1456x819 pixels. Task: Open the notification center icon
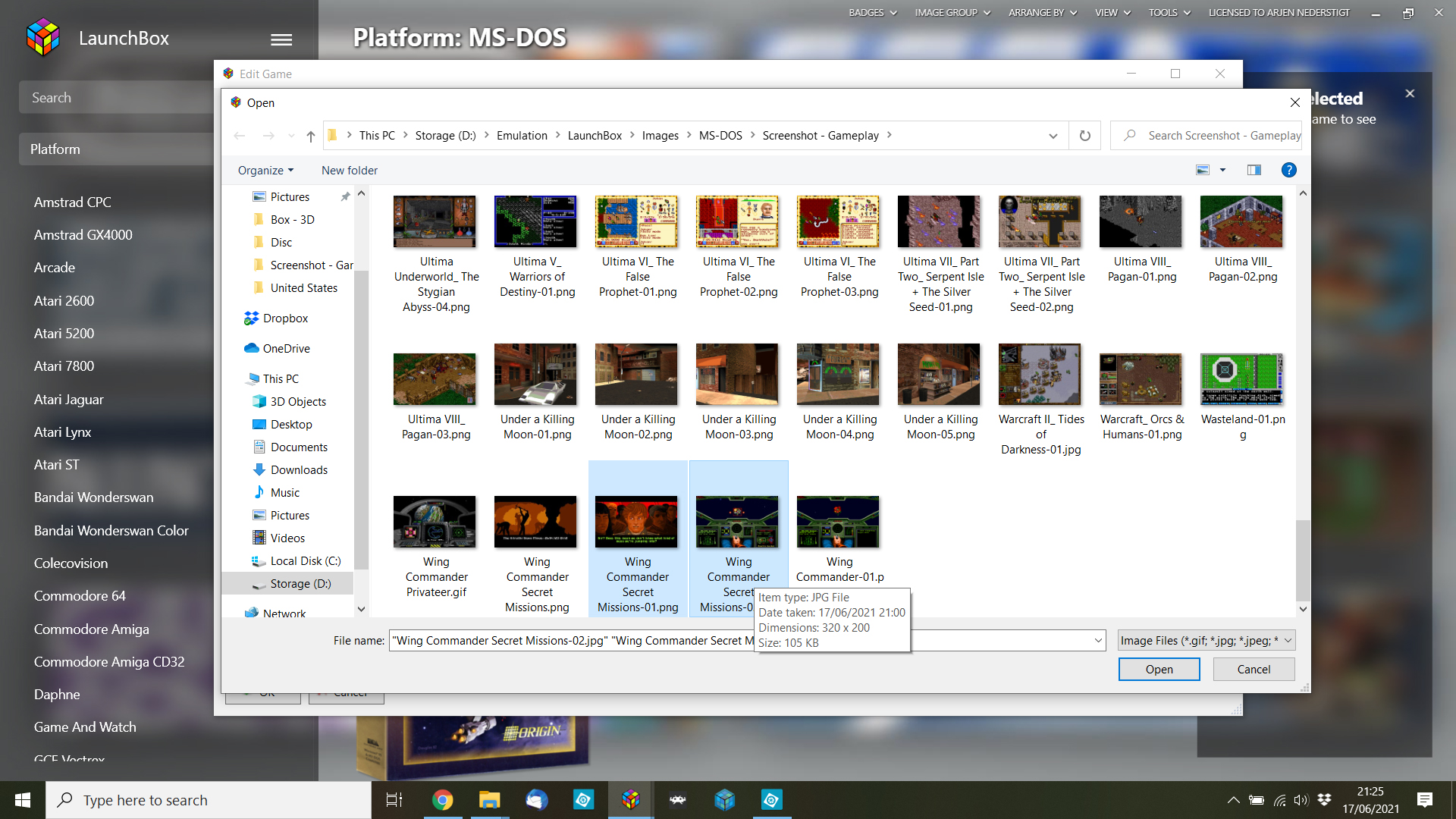pyautogui.click(x=1425, y=800)
